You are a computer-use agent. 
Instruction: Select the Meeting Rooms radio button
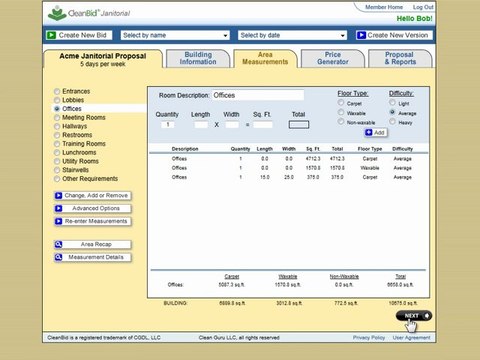pos(57,118)
